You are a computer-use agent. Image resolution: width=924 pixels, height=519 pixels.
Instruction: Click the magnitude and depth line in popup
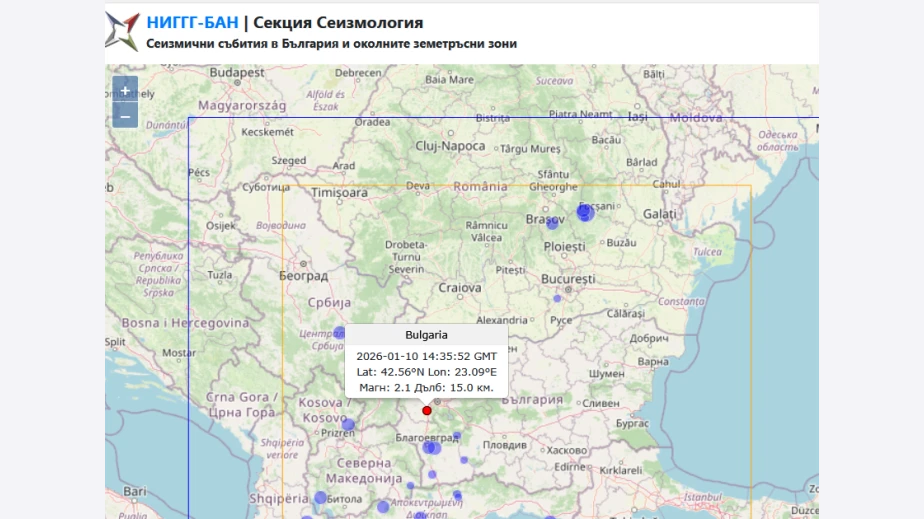pyautogui.click(x=426, y=387)
